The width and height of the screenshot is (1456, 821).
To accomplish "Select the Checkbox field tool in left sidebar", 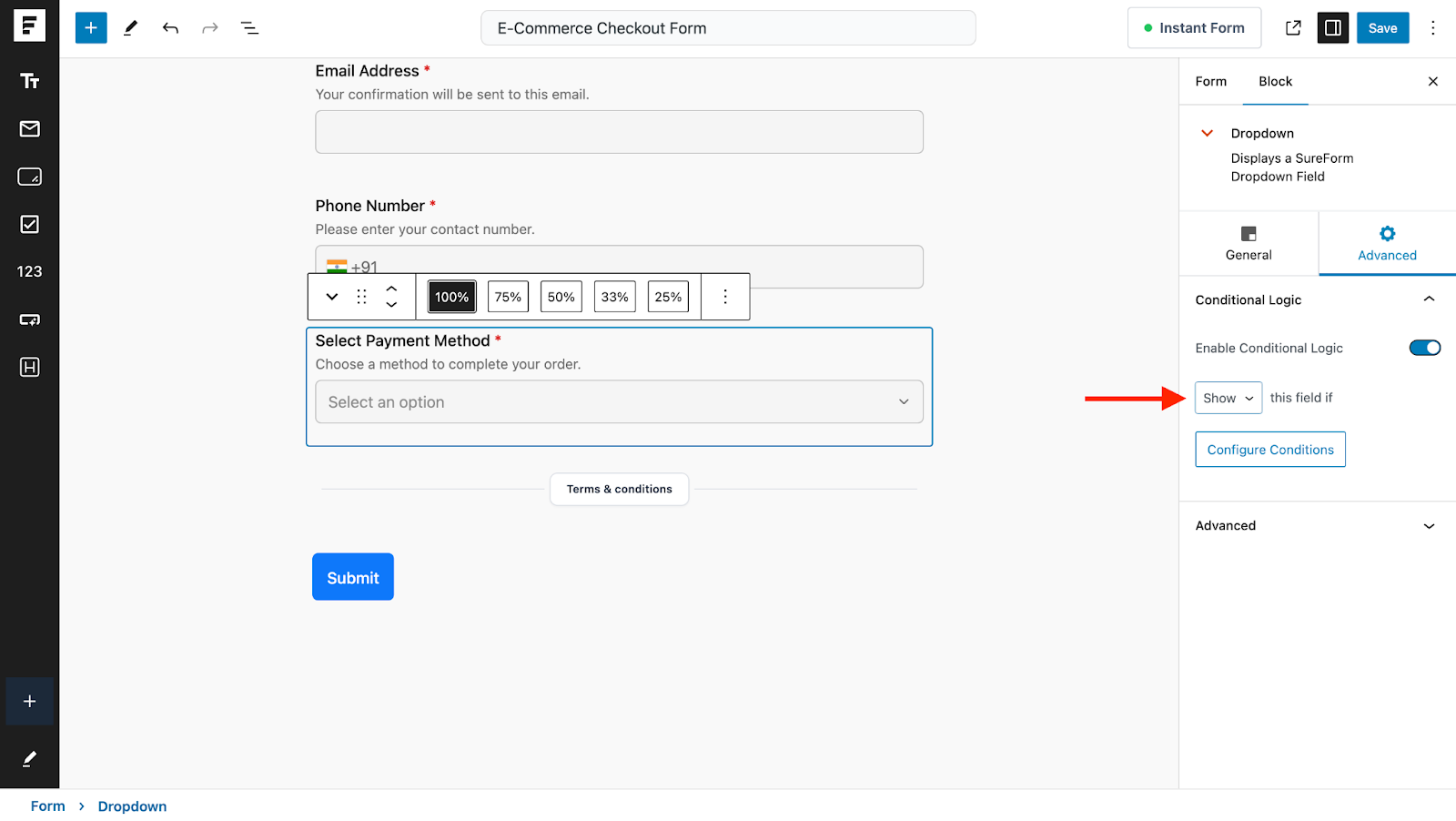I will [30, 224].
